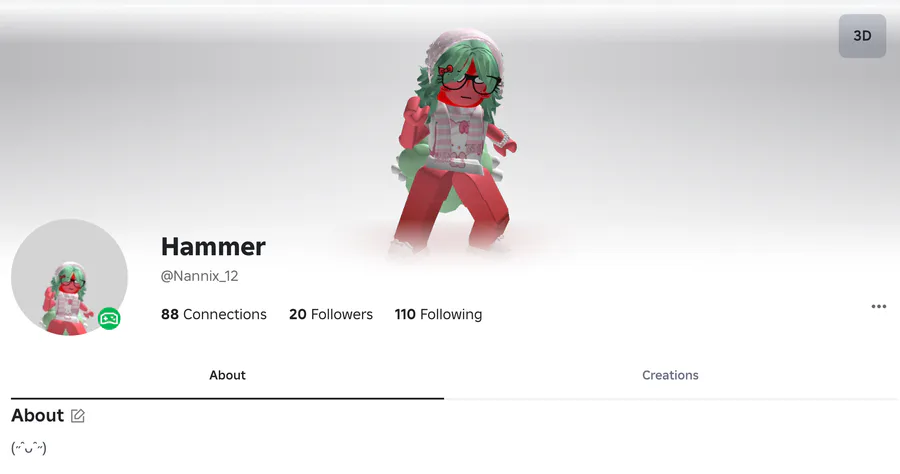Open the 20 Followers list
Viewport: 900px width, 474px height.
331,314
